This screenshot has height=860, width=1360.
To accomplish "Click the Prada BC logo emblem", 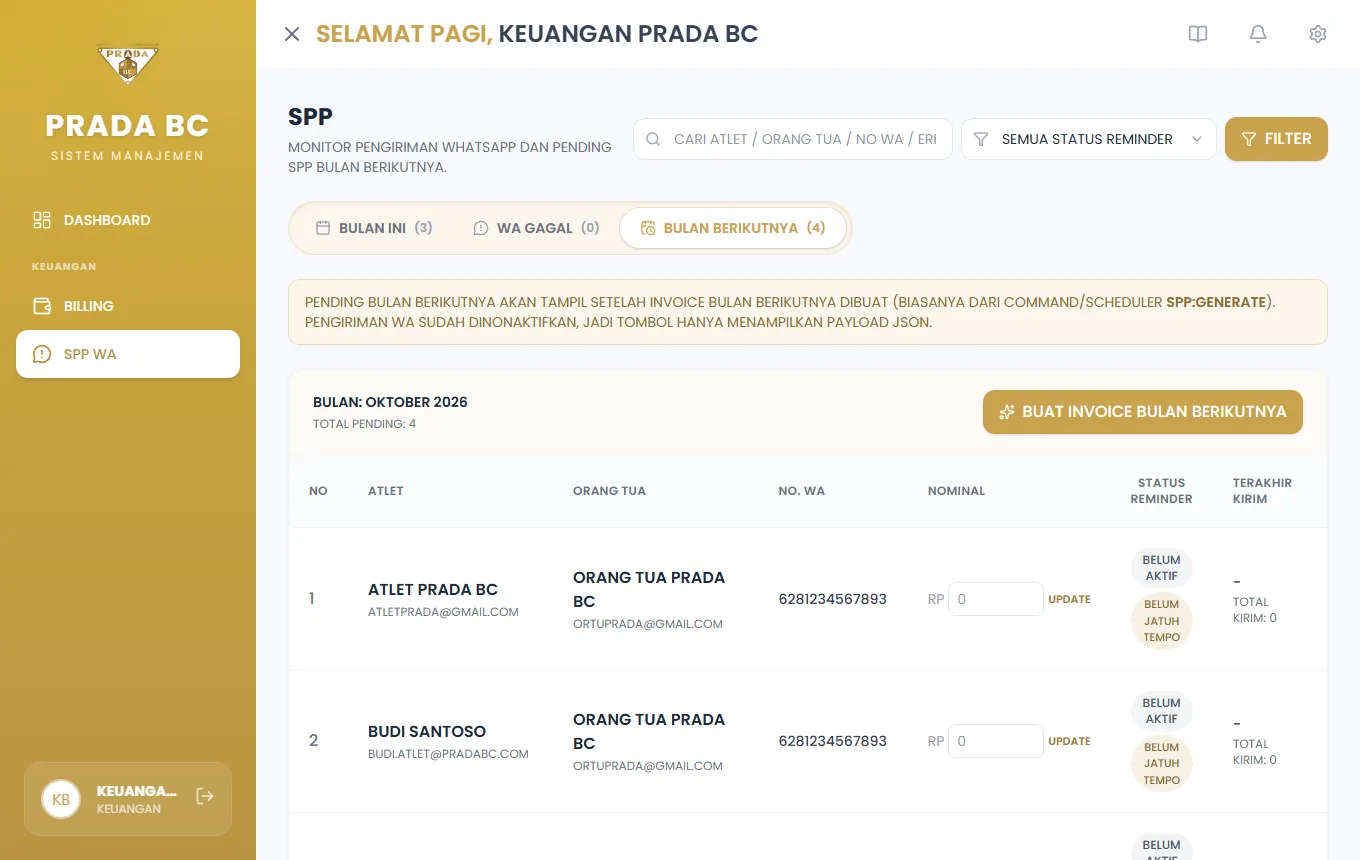I will [x=127, y=65].
